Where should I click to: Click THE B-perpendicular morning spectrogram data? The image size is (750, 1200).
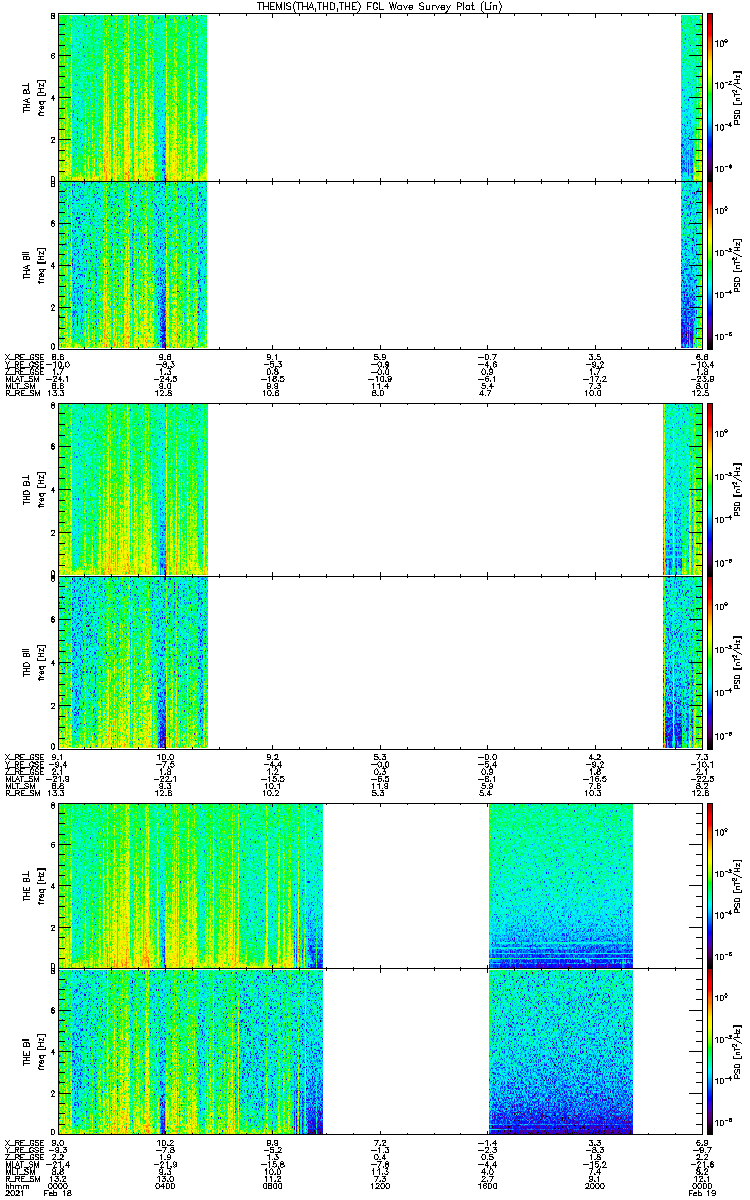pyautogui.click(x=191, y=886)
